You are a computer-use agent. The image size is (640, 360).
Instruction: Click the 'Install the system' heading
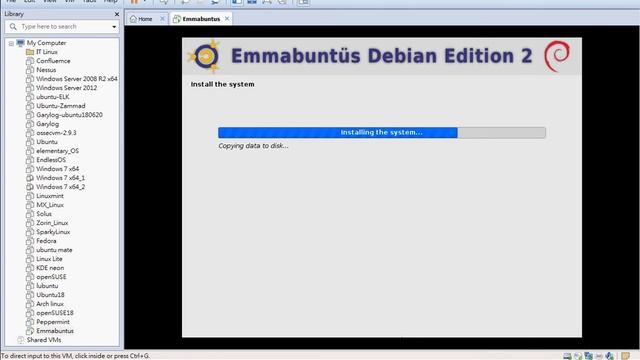(222, 84)
